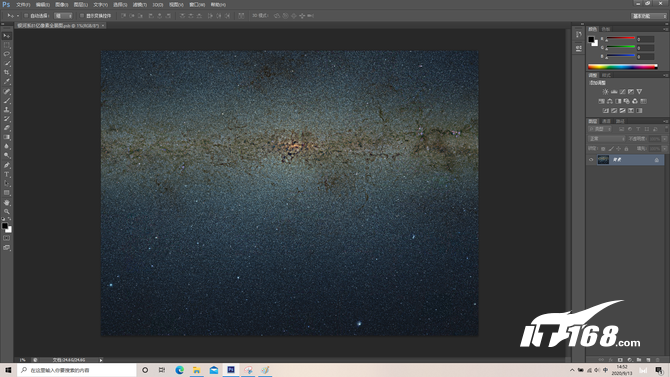This screenshot has width=670, height=377.
Task: Add a Vibrance adjustment (triangle icon)
Action: click(639, 91)
